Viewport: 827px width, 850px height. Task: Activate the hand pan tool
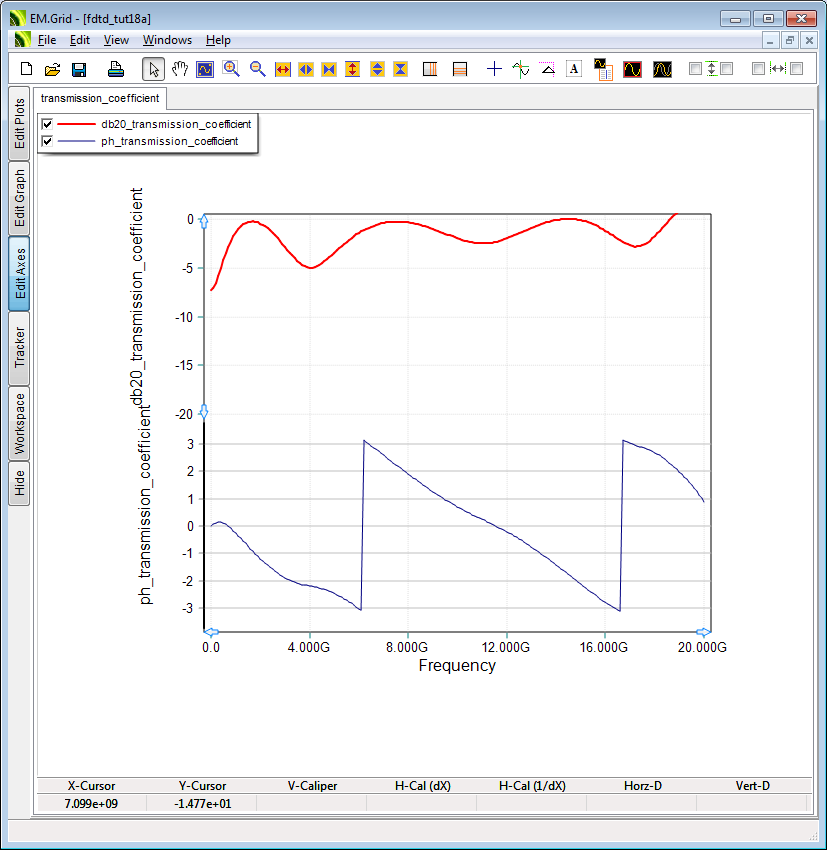[179, 69]
